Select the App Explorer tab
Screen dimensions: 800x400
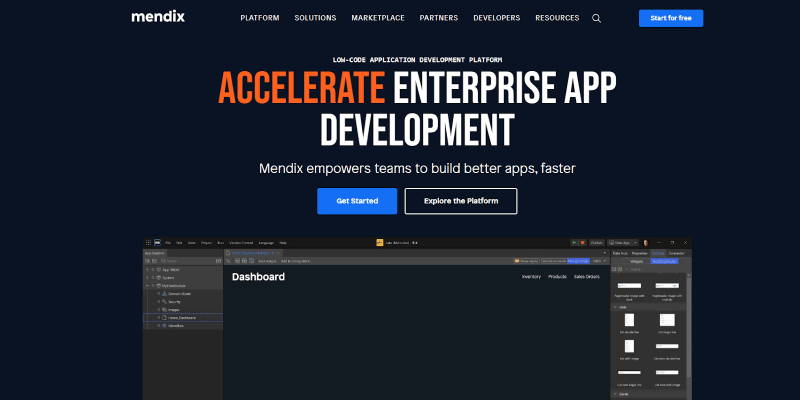pyautogui.click(x=154, y=253)
